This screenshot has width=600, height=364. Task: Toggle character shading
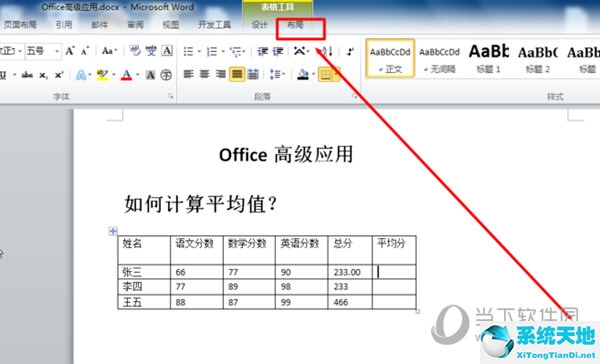[x=150, y=75]
